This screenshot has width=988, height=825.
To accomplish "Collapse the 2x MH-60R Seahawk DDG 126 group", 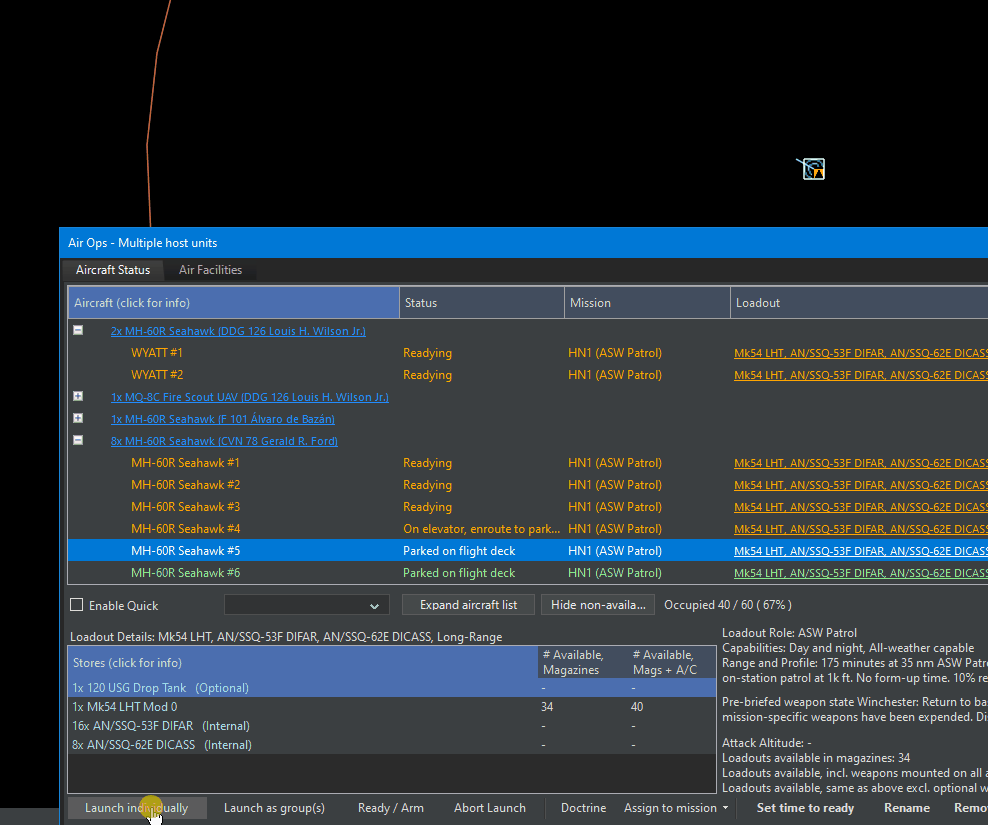I will (x=77, y=330).
